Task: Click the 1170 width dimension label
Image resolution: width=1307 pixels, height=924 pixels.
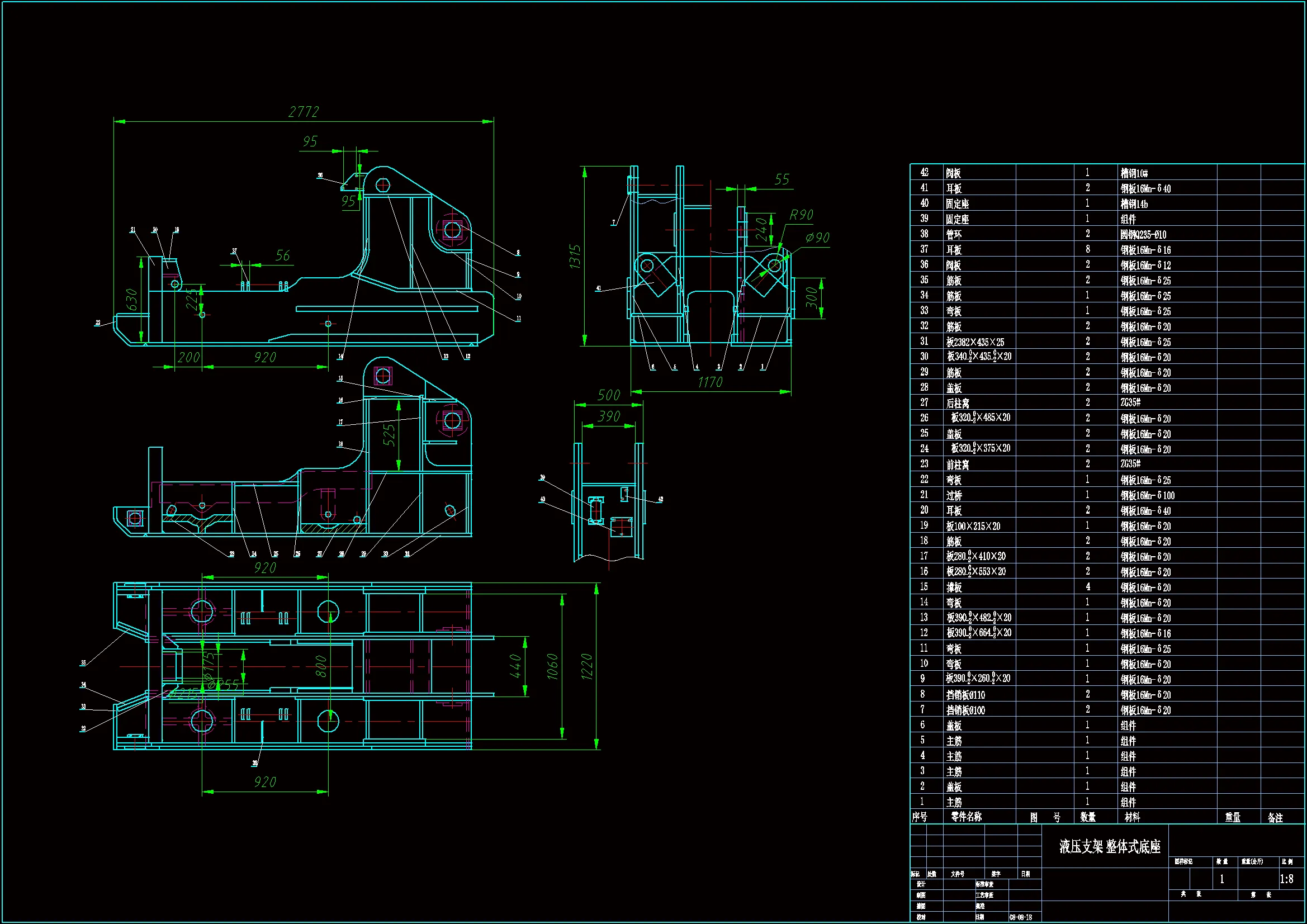Action: coord(710,382)
